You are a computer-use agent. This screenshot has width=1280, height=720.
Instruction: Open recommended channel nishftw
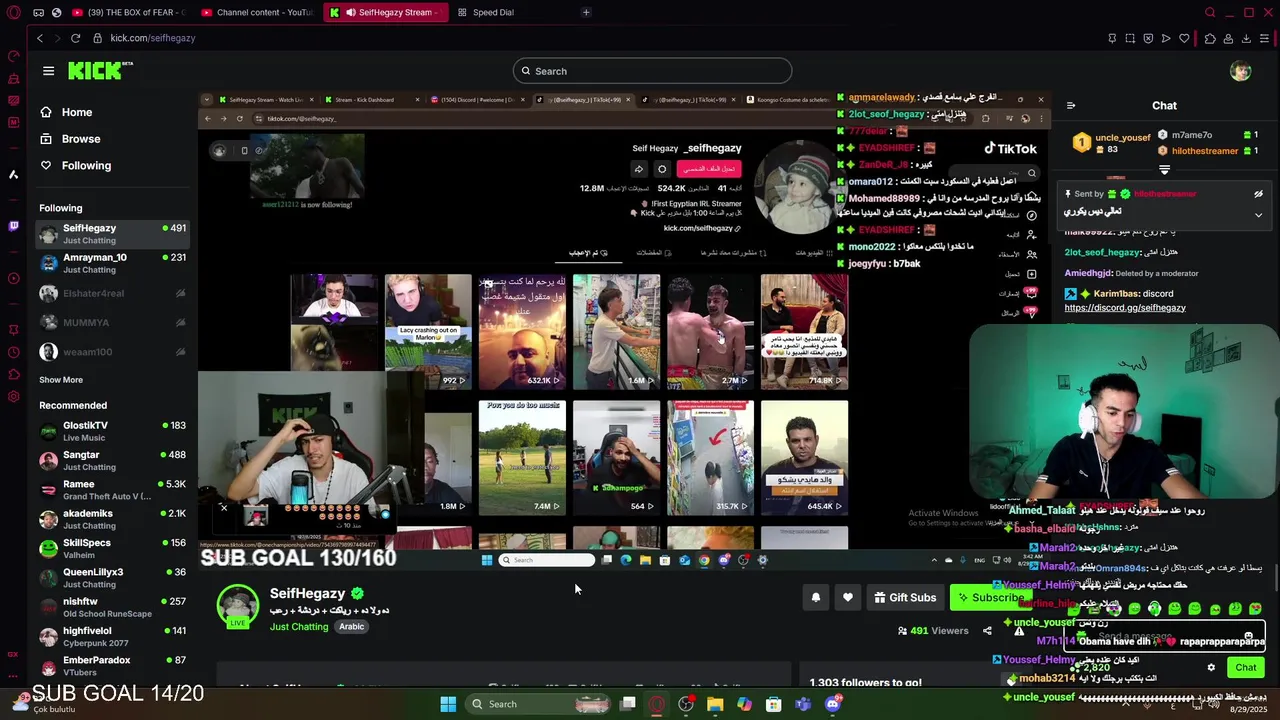pos(112,607)
